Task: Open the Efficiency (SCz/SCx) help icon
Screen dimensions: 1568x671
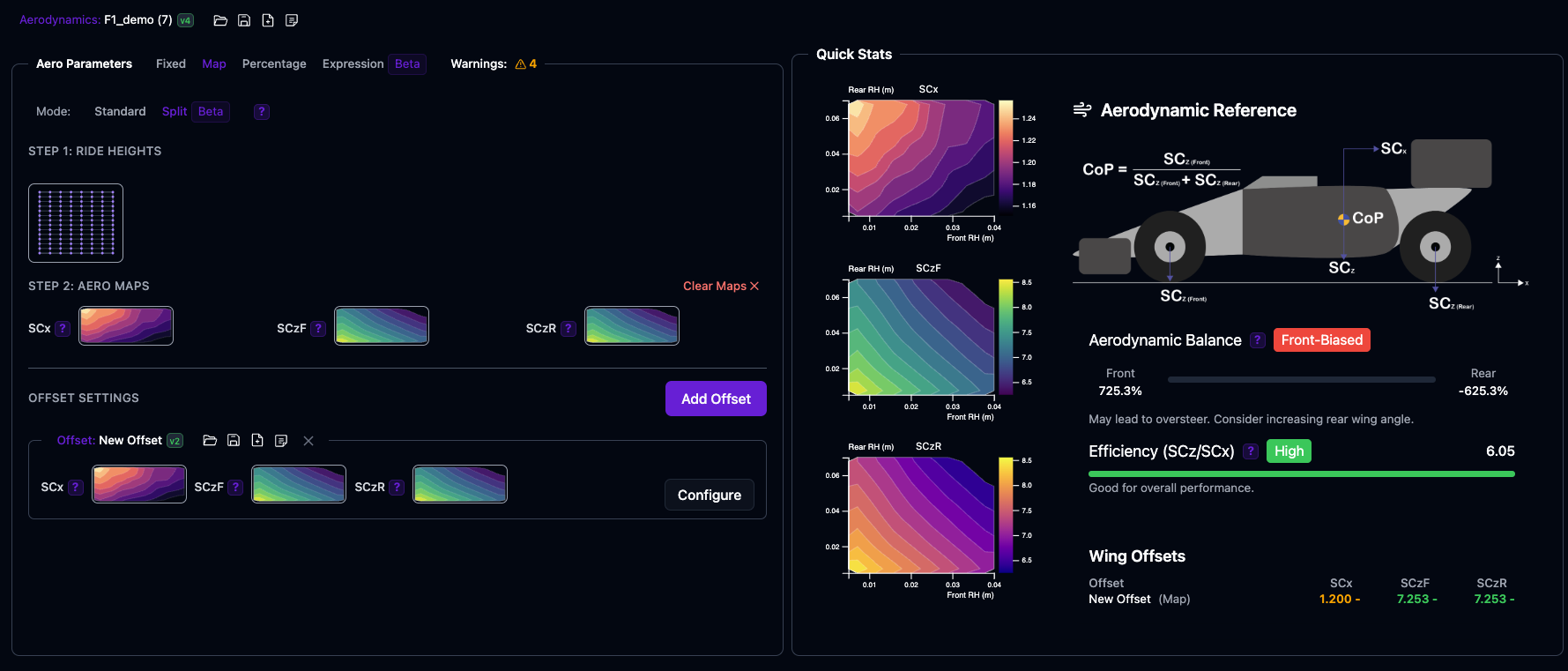Action: tap(1251, 451)
